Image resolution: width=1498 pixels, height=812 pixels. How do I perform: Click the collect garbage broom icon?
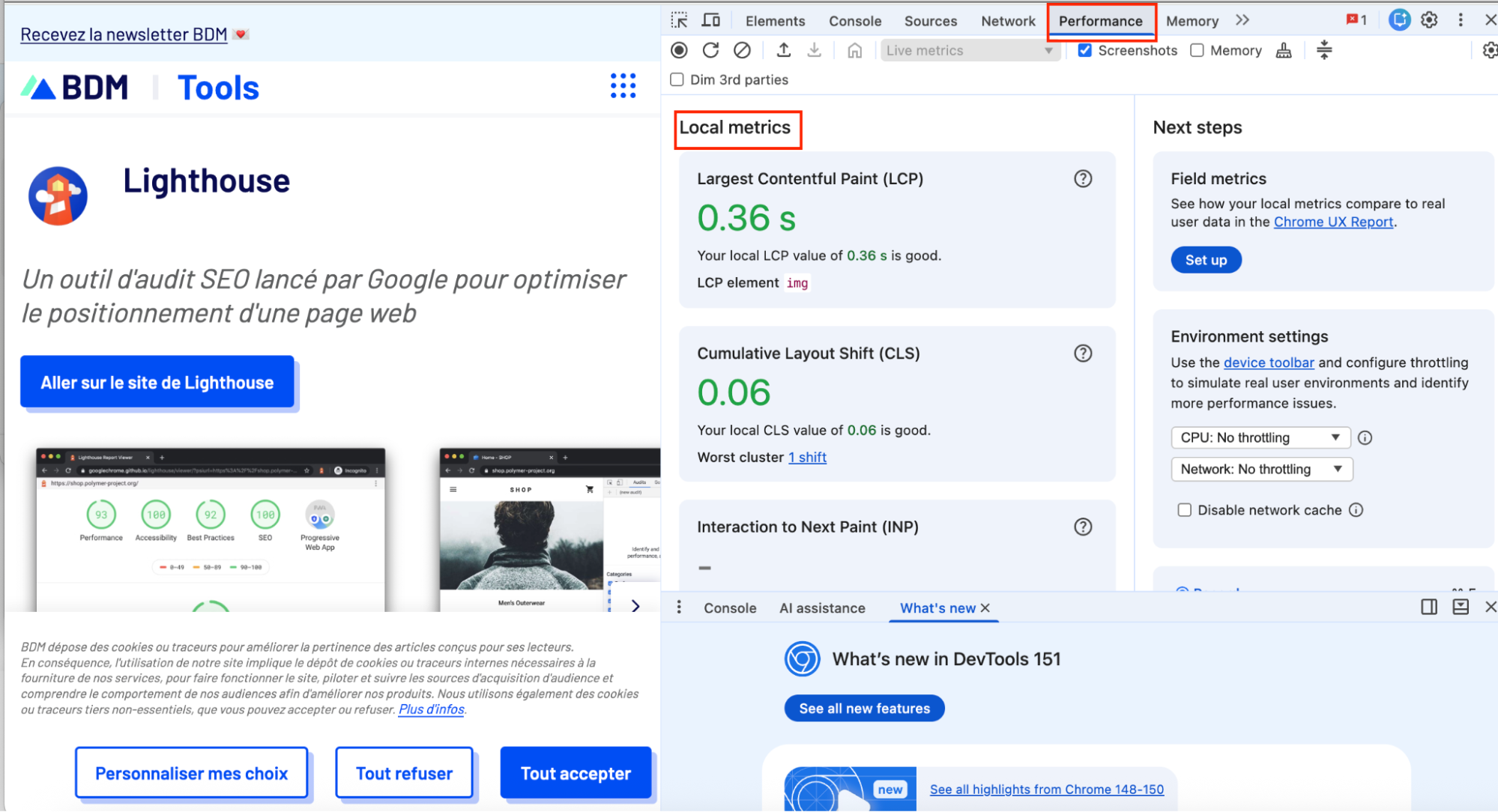pyautogui.click(x=1284, y=50)
